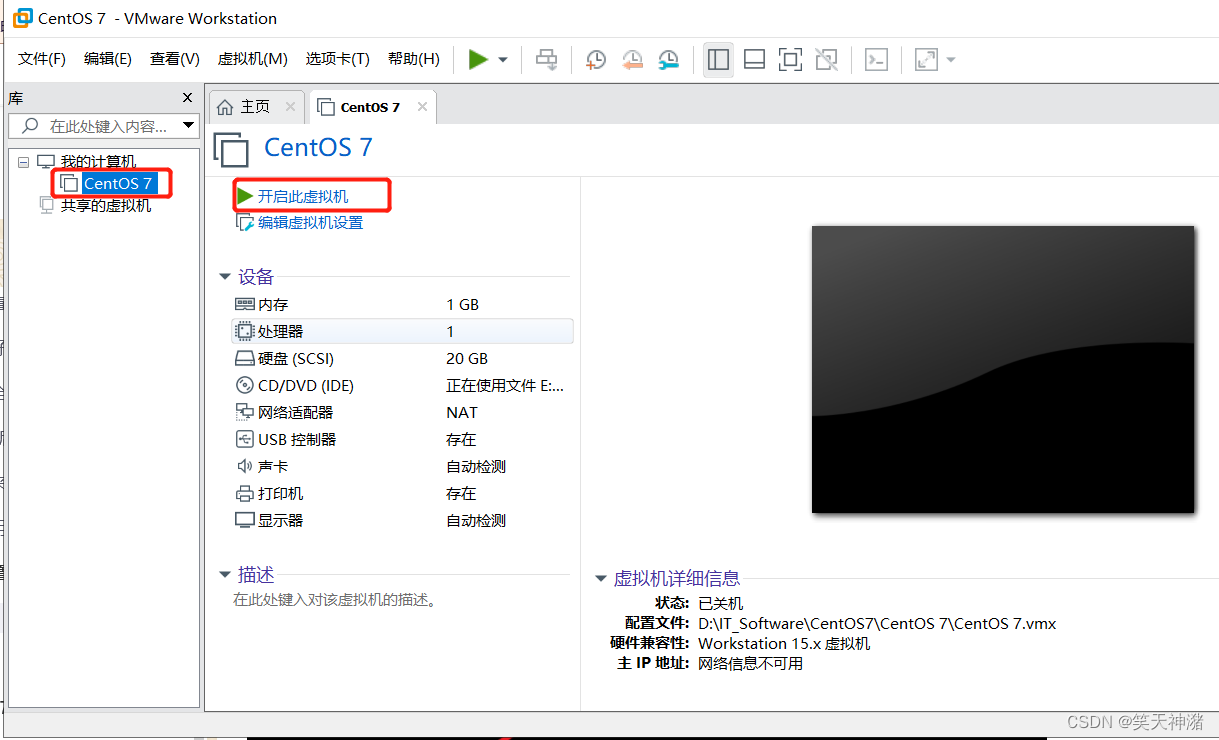
Task: Select the 网络适配器 network adapter icon
Action: [245, 412]
